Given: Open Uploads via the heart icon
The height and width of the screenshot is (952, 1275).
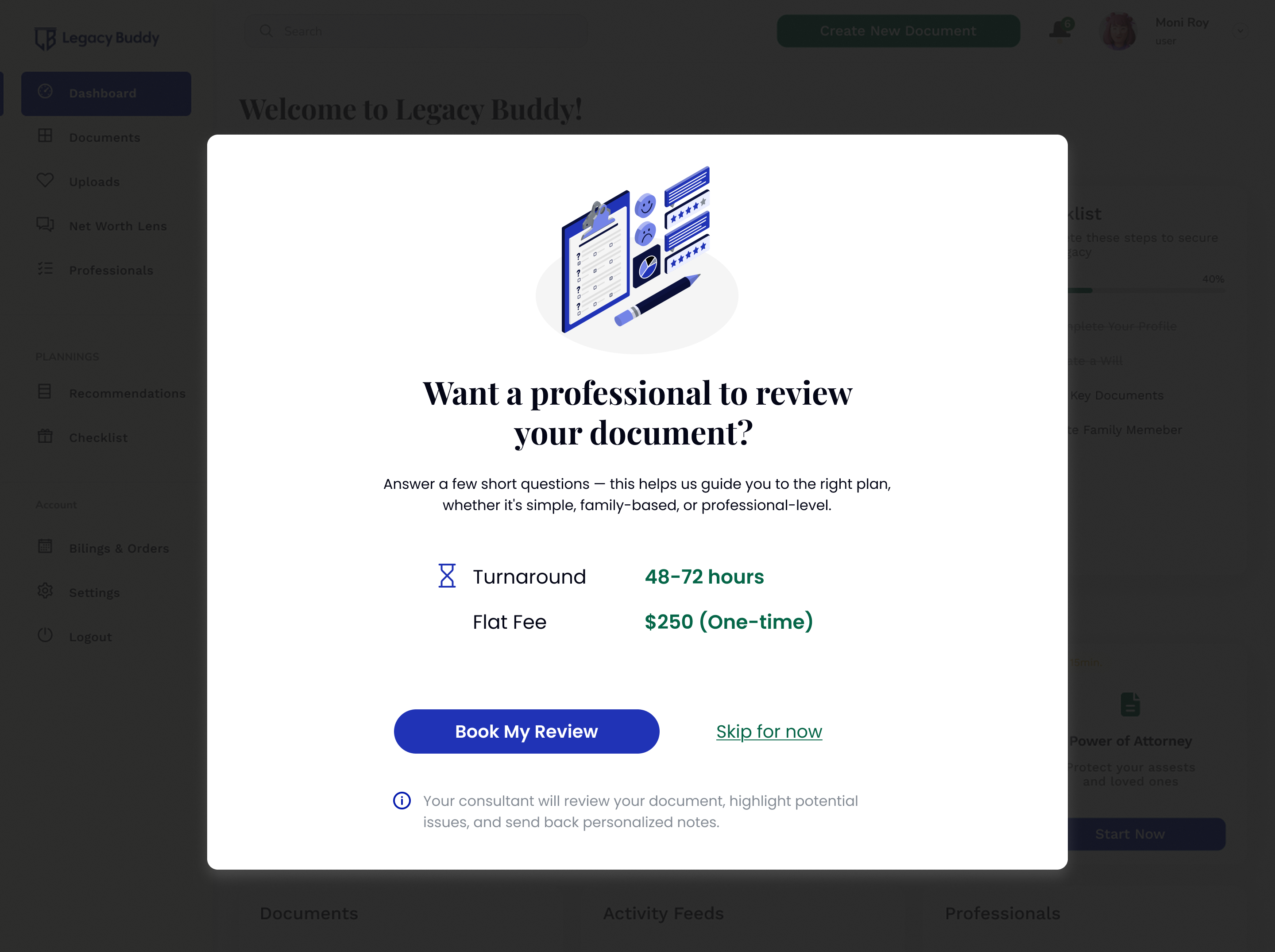Looking at the screenshot, I should coord(46,181).
